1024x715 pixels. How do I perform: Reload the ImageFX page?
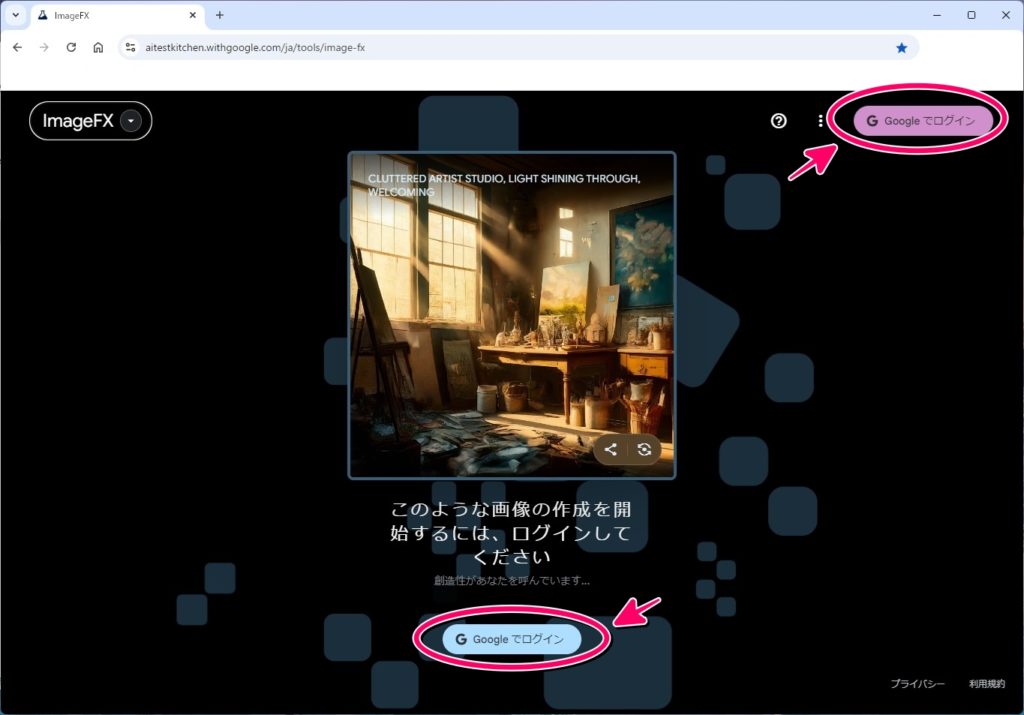pos(71,47)
